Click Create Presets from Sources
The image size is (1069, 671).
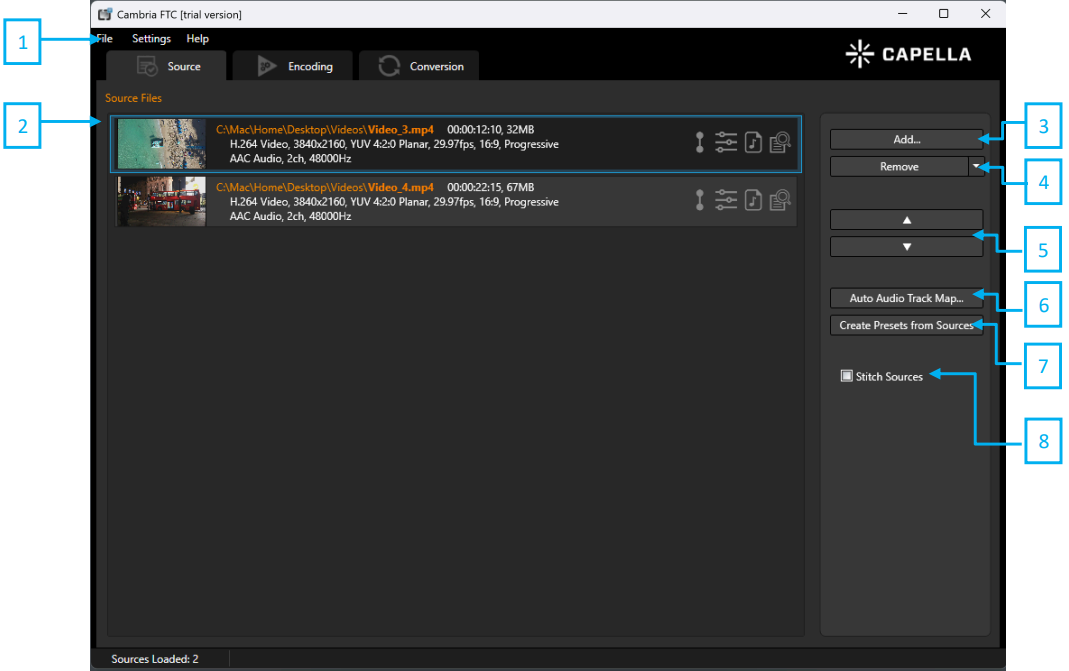905,325
